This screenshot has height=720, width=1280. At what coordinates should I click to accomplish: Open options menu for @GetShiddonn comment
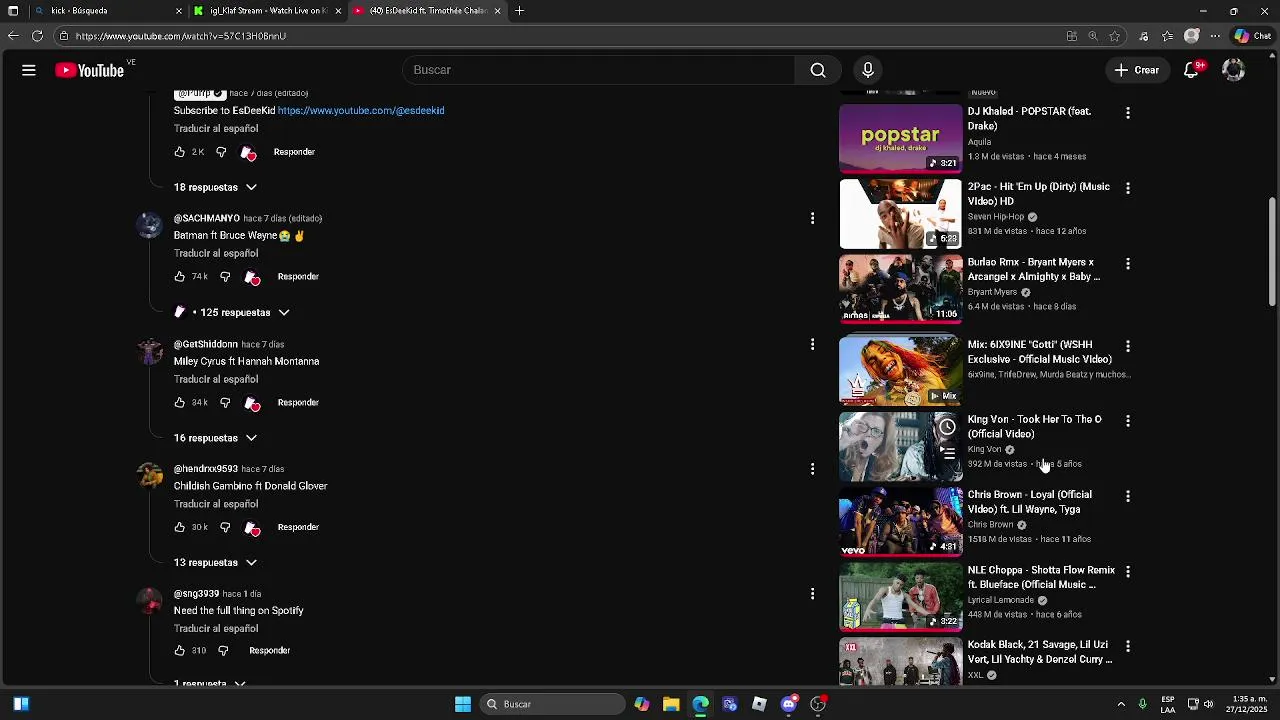tap(812, 344)
